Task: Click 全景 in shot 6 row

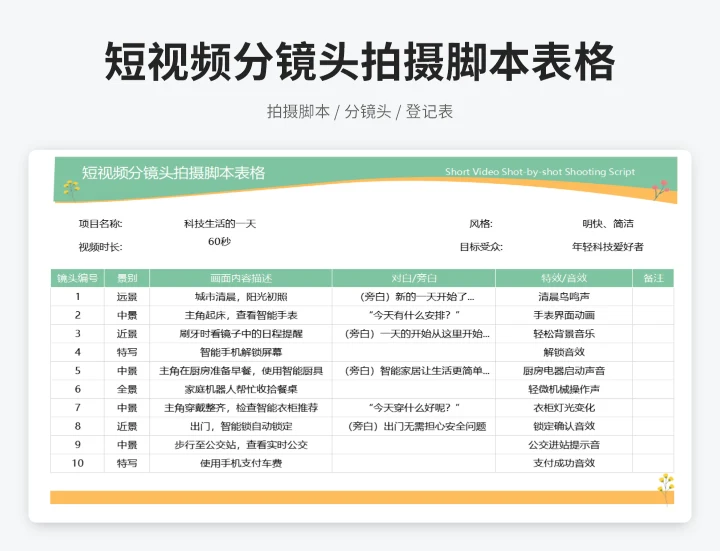Action: pyautogui.click(x=127, y=389)
